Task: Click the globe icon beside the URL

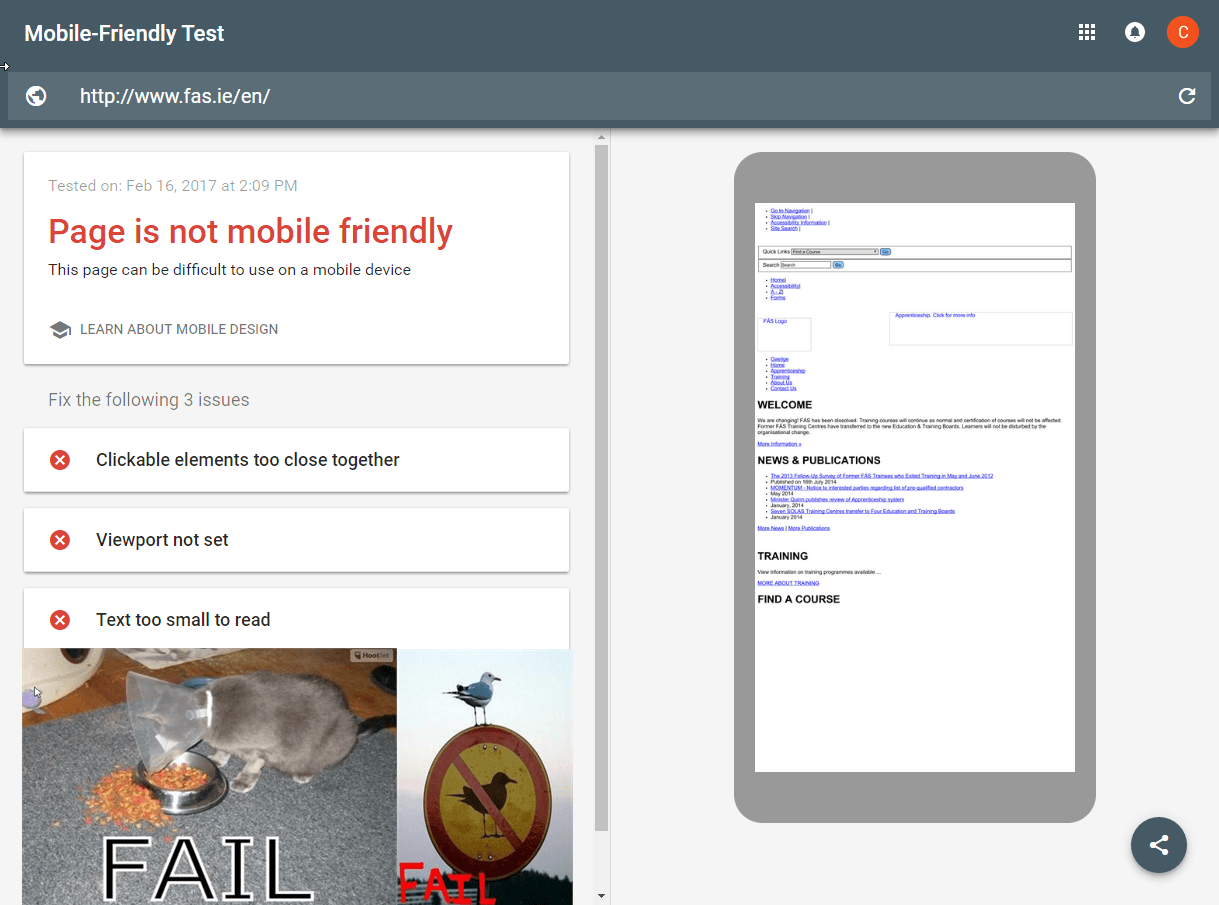Action: point(37,96)
